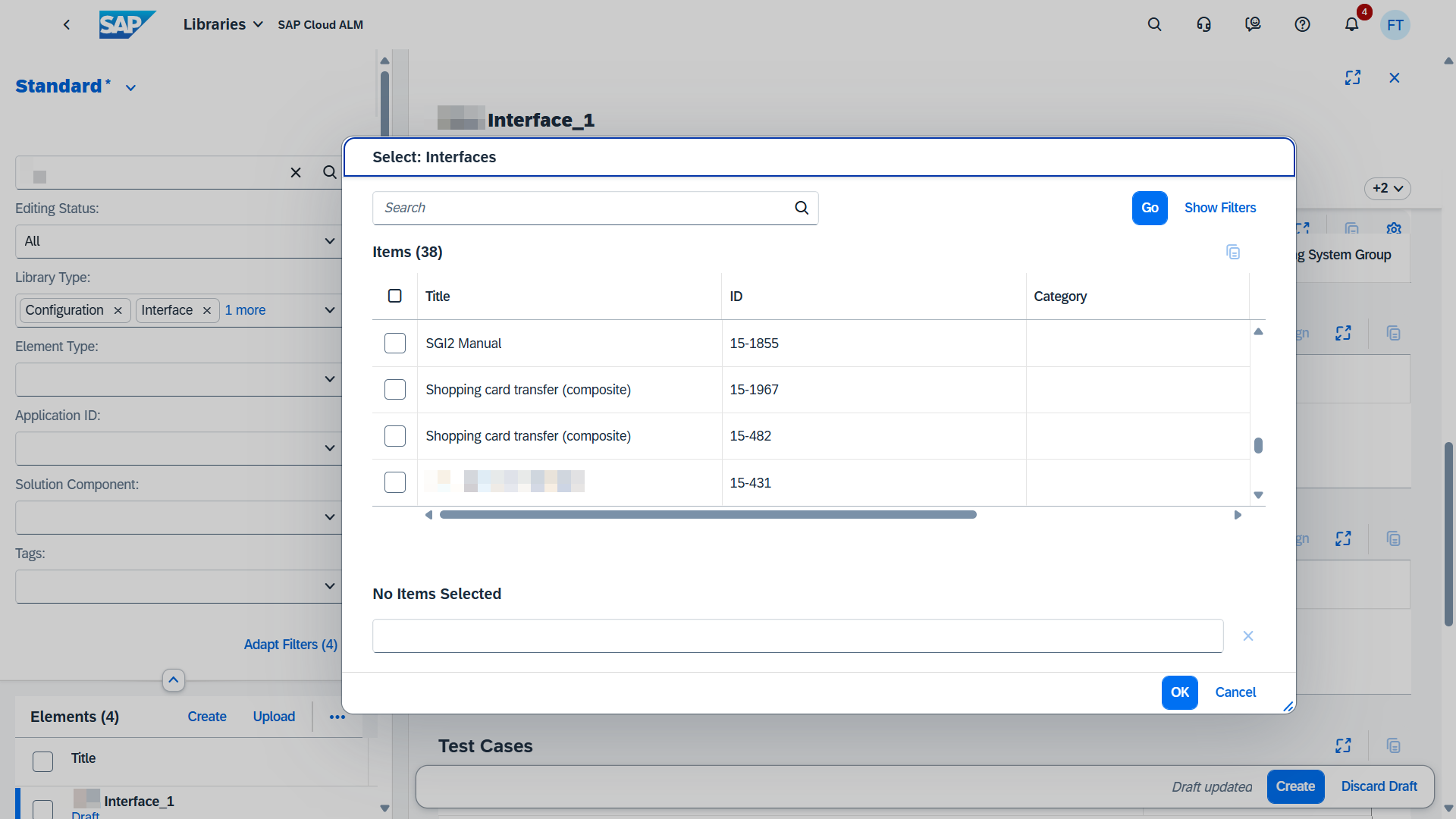Expand the Standard view variant chevron
This screenshot has height=819, width=1456.
tap(131, 88)
